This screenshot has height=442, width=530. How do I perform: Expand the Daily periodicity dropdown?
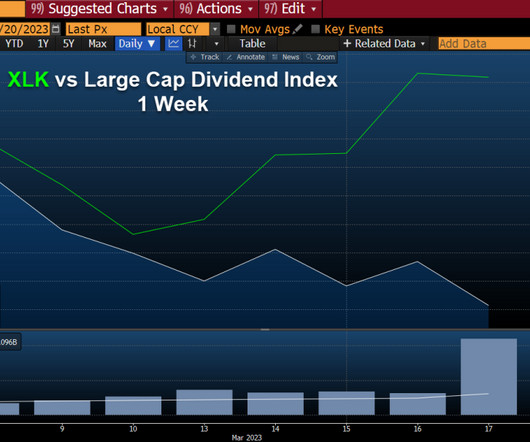(x=137, y=44)
